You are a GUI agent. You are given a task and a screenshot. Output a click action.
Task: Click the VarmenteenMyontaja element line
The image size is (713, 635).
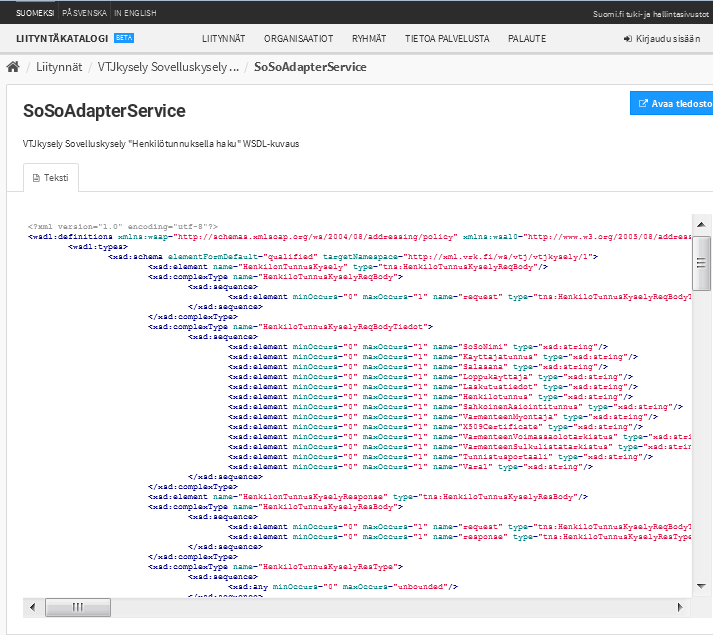click(443, 417)
